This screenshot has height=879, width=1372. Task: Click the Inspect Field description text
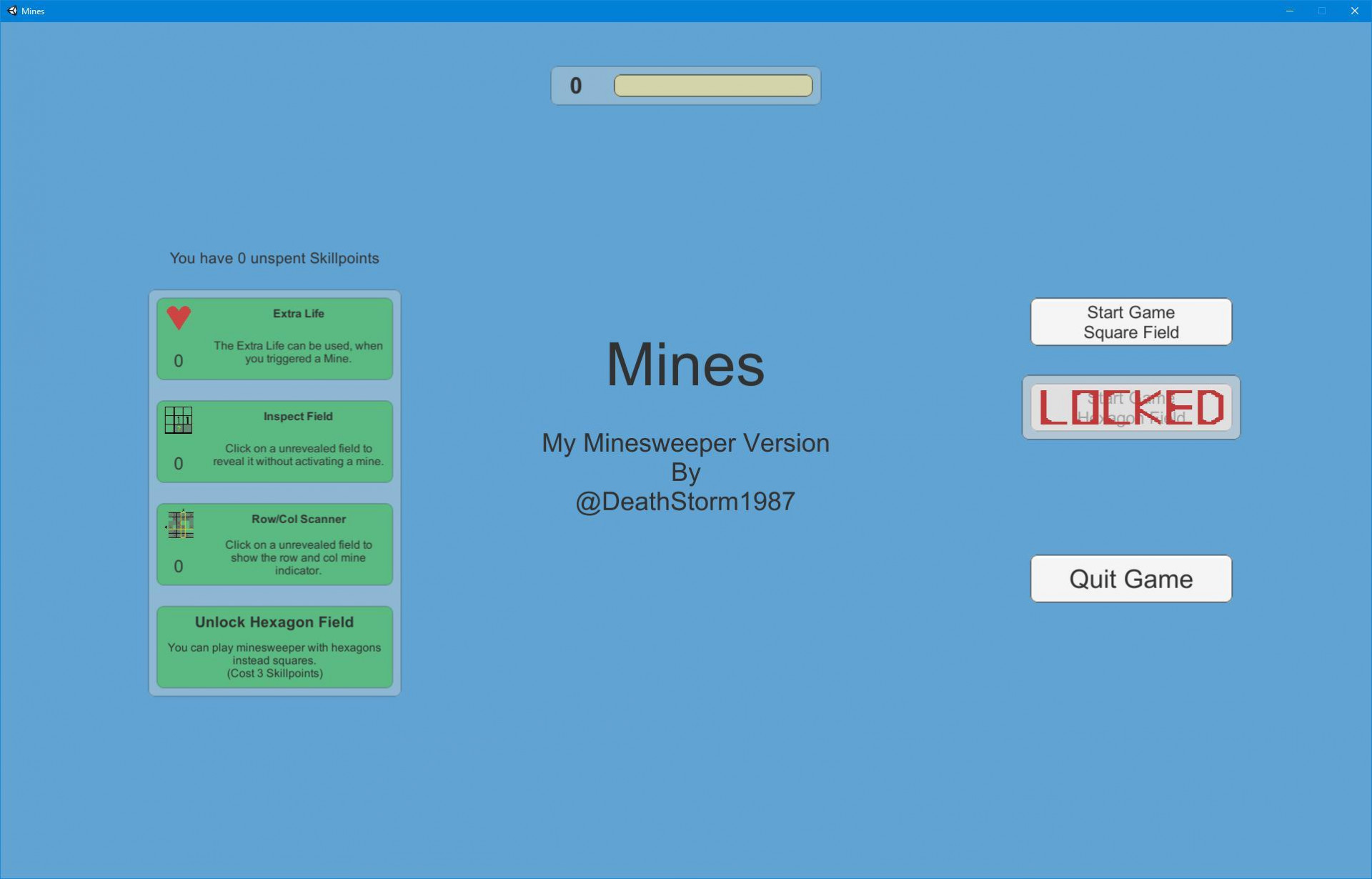point(298,455)
